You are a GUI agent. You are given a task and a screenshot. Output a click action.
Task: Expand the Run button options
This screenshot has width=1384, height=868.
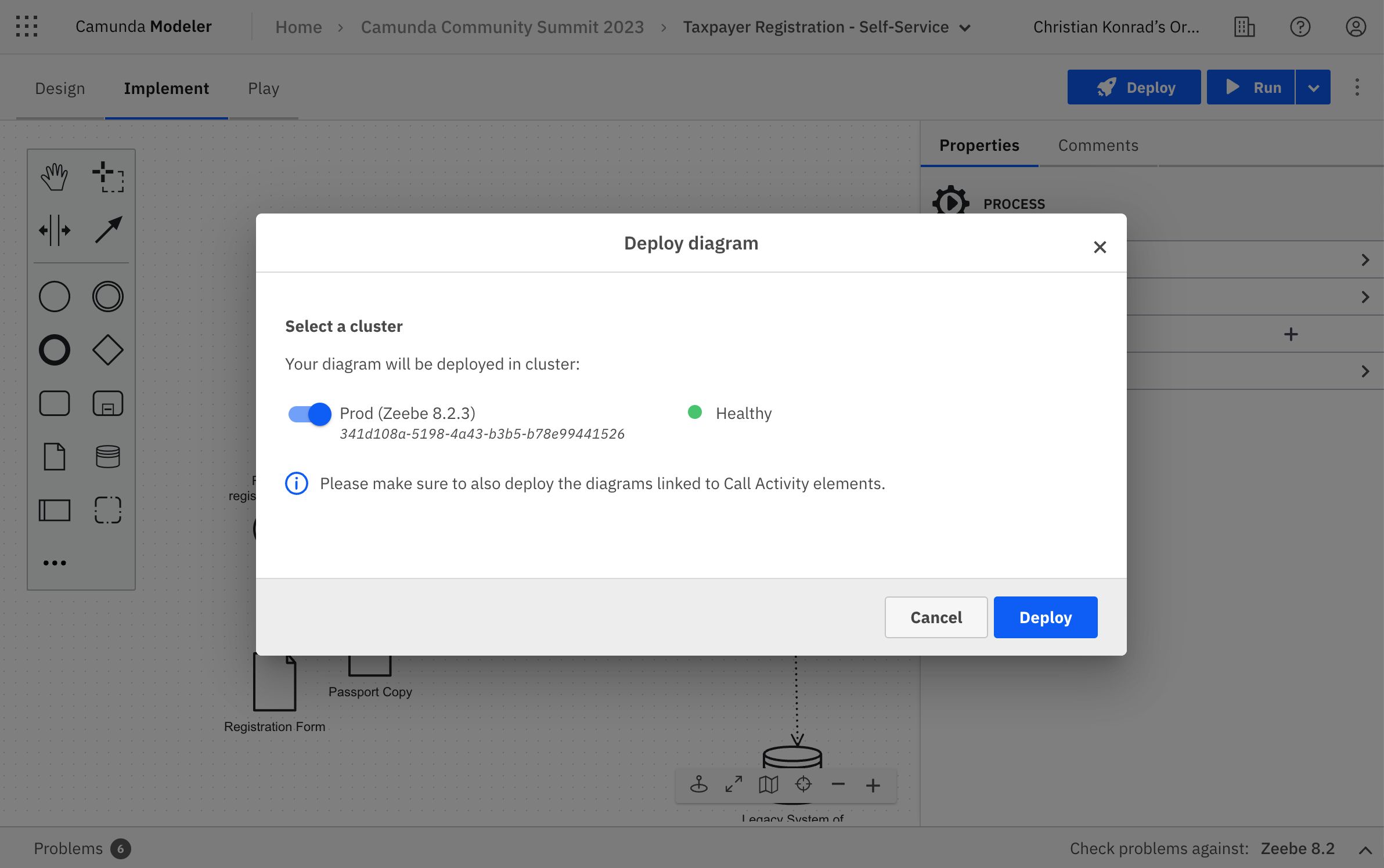click(x=1313, y=87)
